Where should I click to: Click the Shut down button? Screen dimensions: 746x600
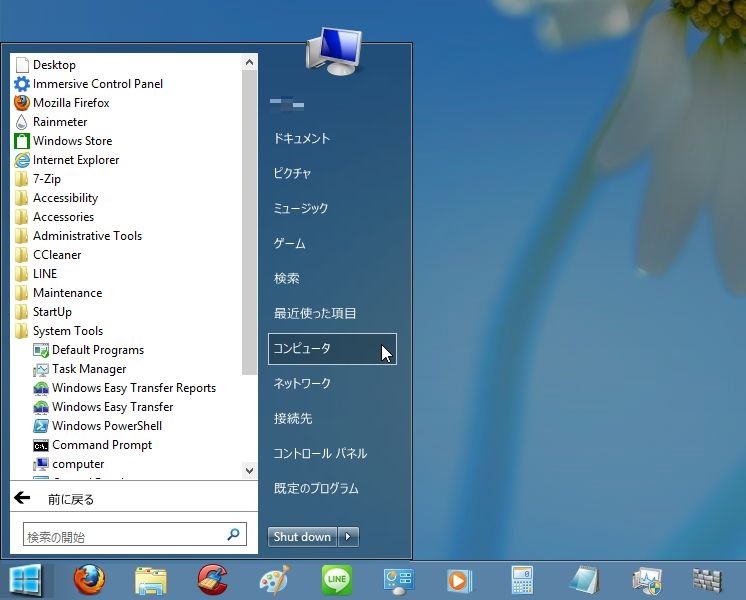[302, 537]
